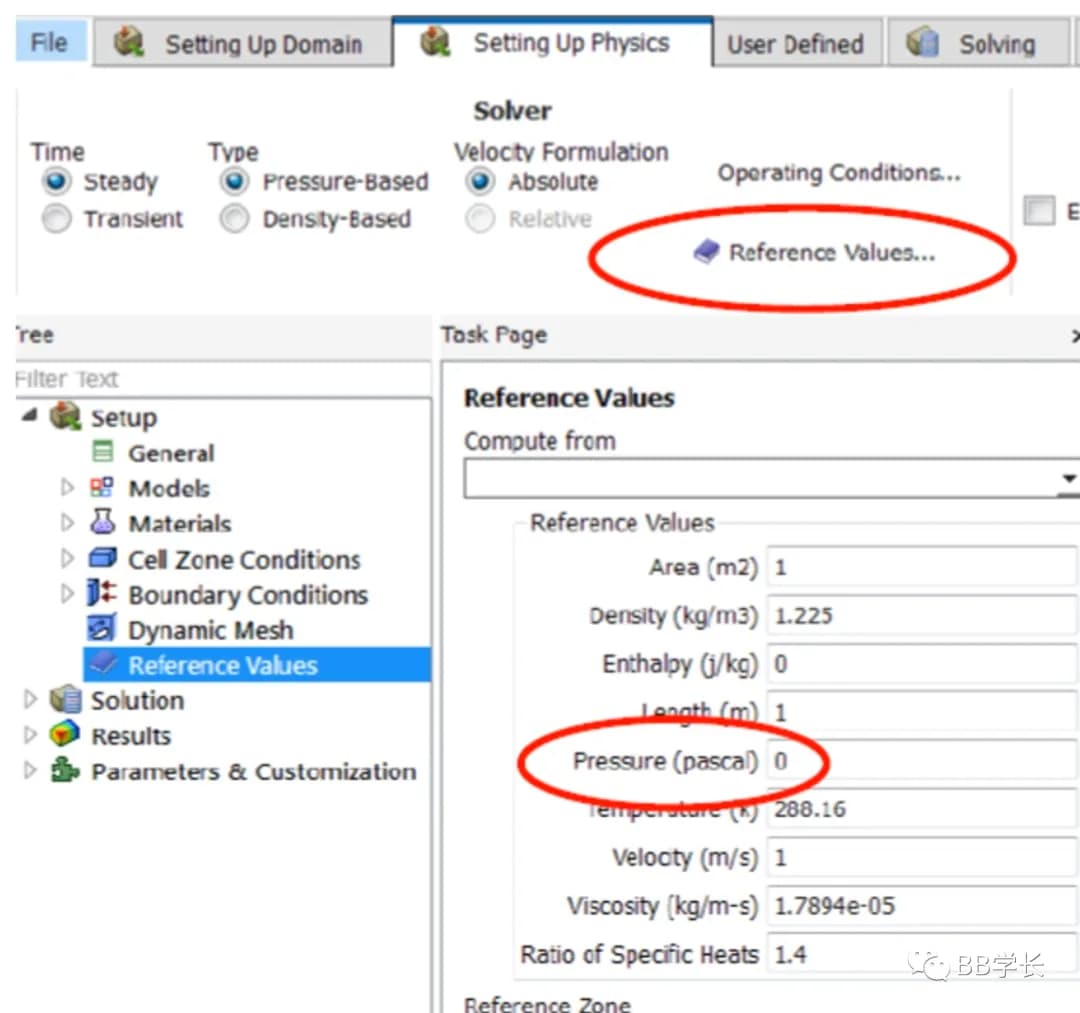Click the Cell Zone Conditions icon
The height and width of the screenshot is (1013, 1080).
click(102, 559)
